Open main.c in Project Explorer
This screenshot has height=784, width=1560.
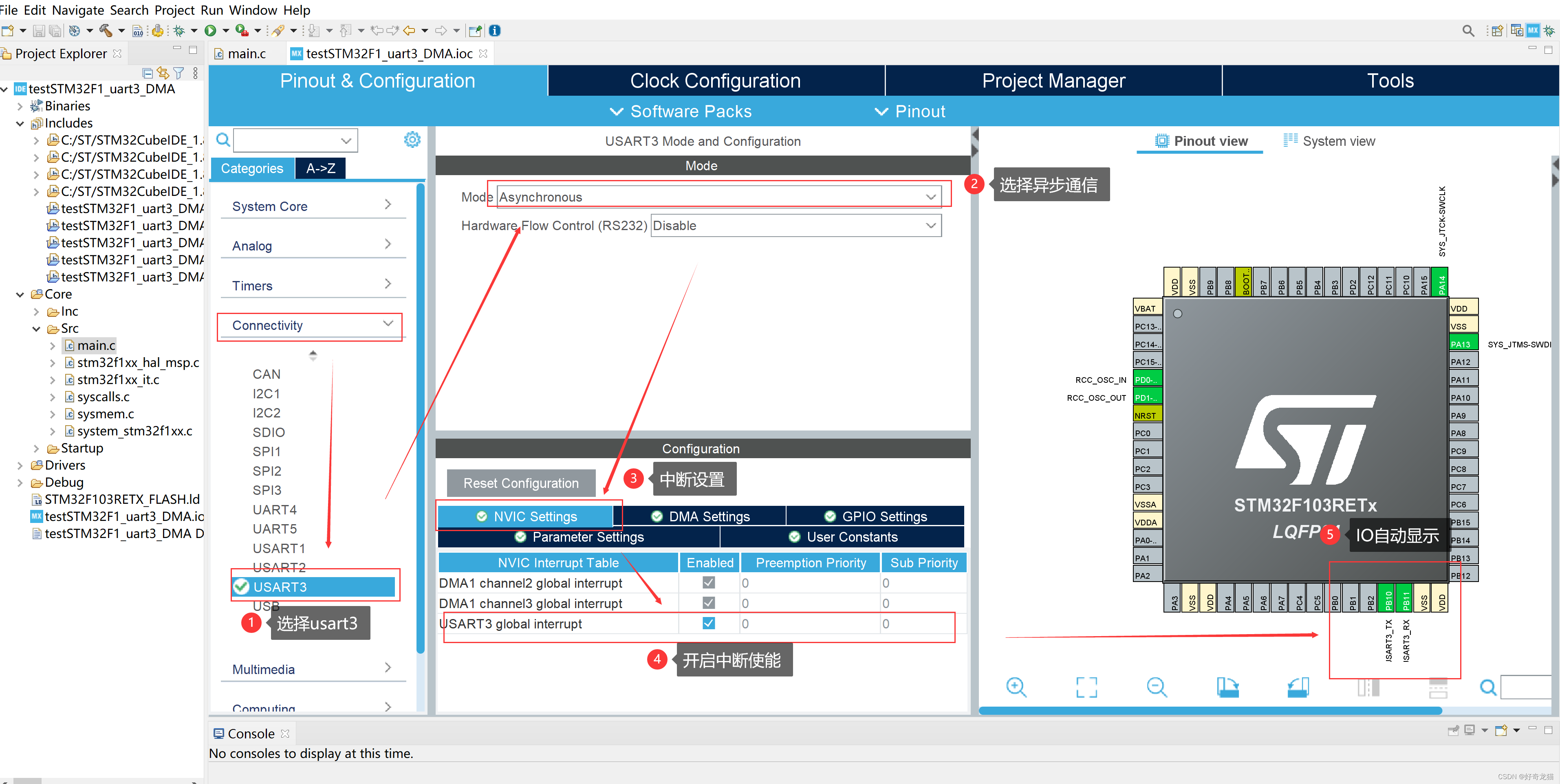pyautogui.click(x=96, y=345)
